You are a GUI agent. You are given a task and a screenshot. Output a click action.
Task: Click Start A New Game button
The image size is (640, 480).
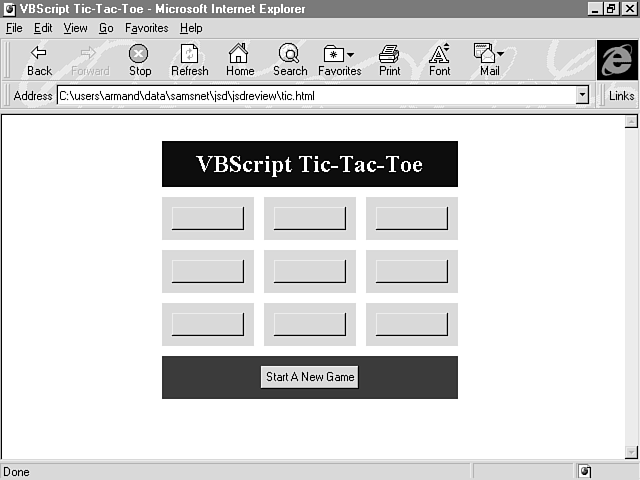(310, 377)
